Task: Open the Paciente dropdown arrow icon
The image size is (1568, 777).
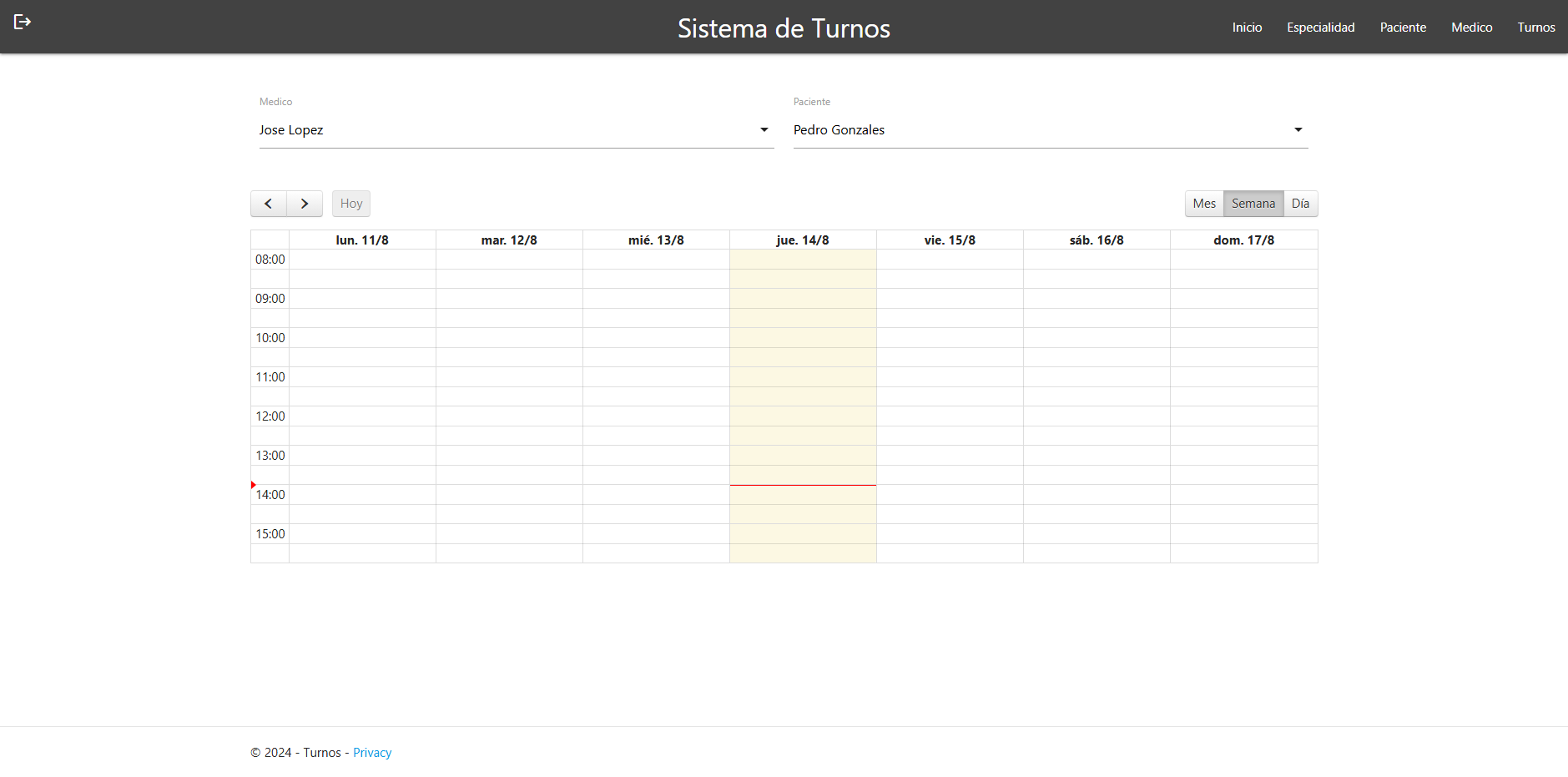Action: coord(1298,129)
